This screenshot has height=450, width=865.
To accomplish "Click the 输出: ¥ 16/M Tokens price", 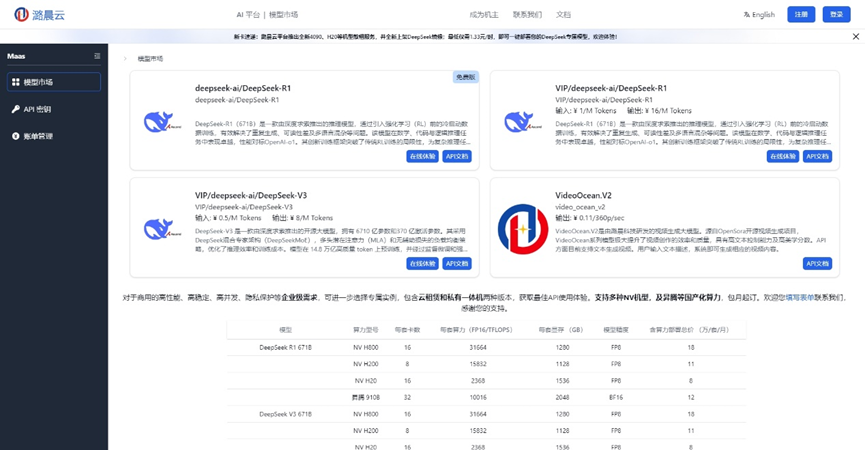I will click(x=659, y=110).
